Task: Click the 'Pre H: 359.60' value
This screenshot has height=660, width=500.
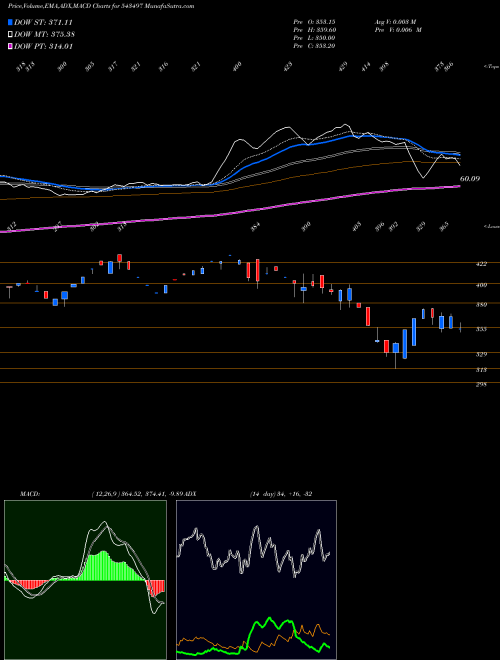Action: point(314,30)
